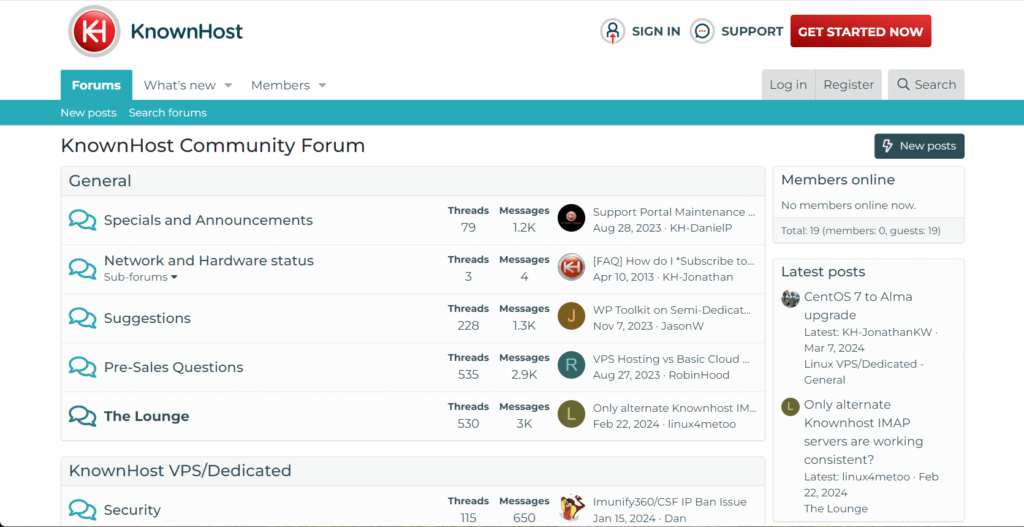The image size is (1024, 527).
Task: Click the Pre-Sales Questions forum bubble icon
Action: point(82,367)
